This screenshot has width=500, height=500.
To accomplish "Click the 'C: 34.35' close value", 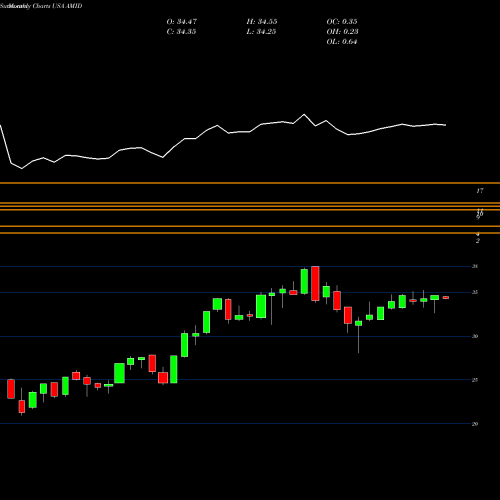I will click(181, 32).
